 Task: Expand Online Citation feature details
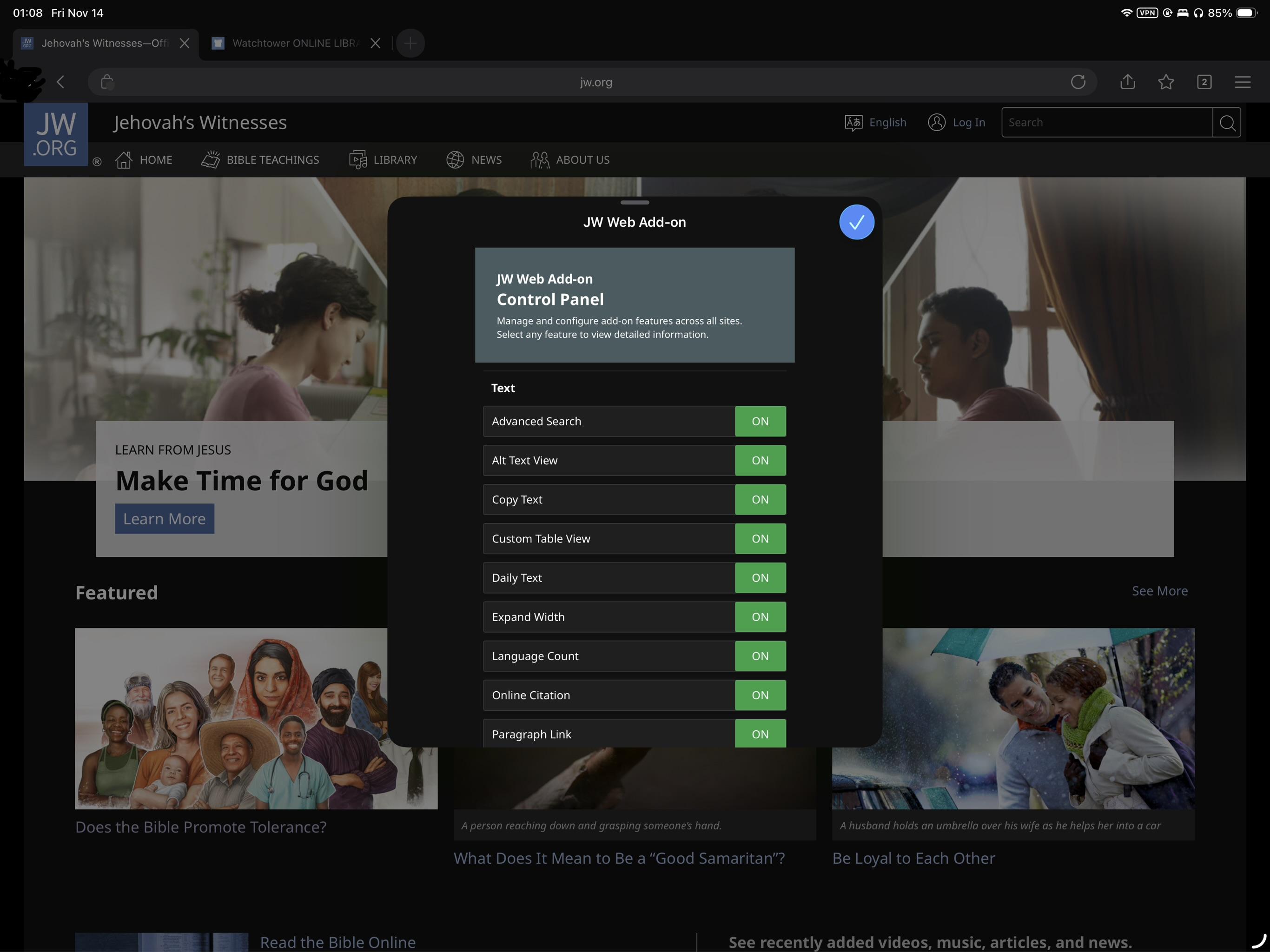pyautogui.click(x=609, y=695)
